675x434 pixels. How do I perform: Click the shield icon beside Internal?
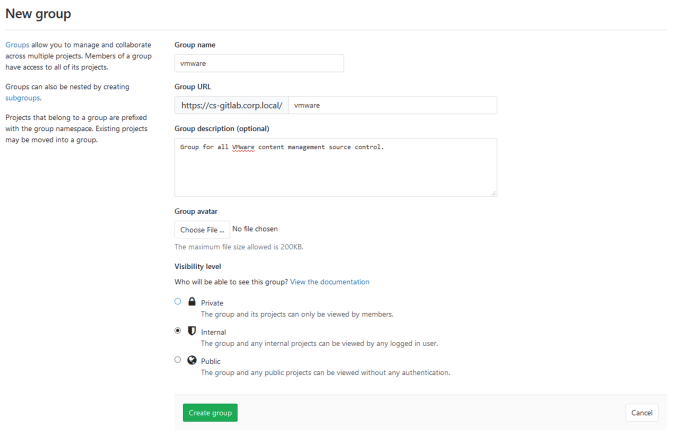(x=192, y=331)
